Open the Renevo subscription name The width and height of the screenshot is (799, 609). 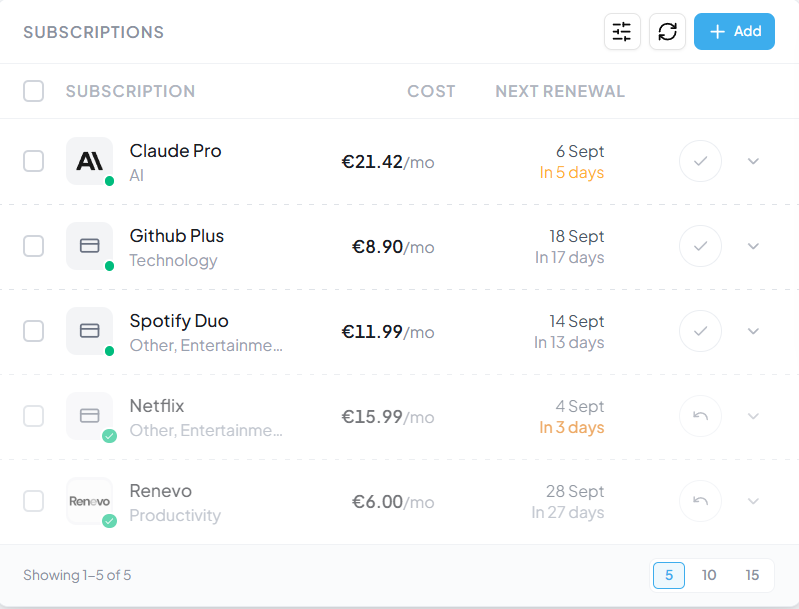[161, 491]
